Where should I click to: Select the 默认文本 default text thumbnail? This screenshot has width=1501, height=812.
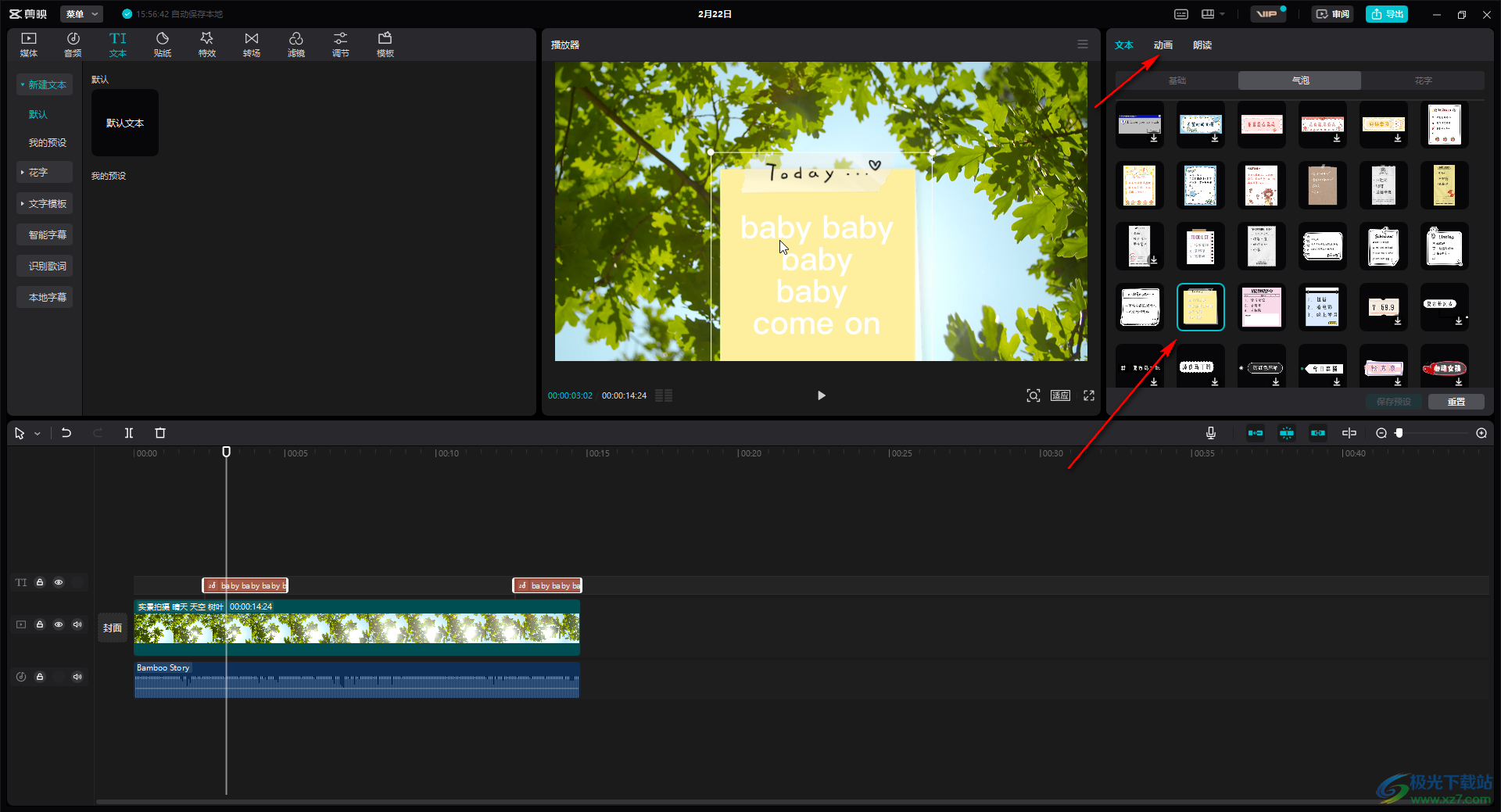(x=125, y=123)
